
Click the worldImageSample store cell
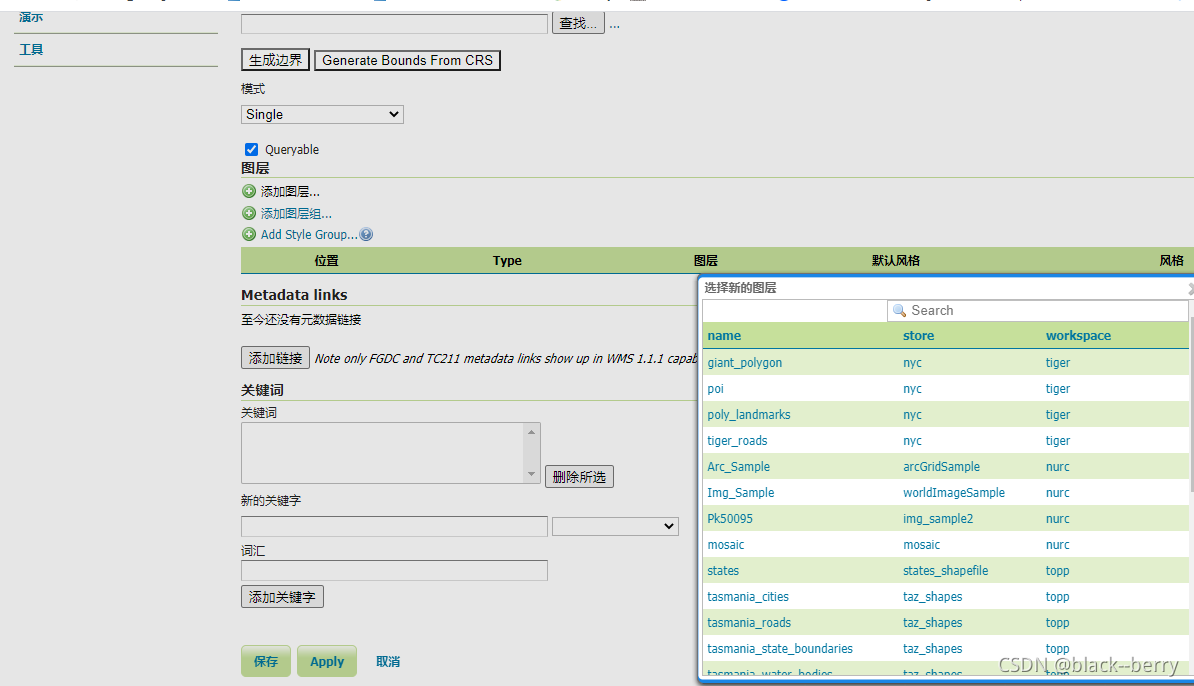tap(953, 493)
